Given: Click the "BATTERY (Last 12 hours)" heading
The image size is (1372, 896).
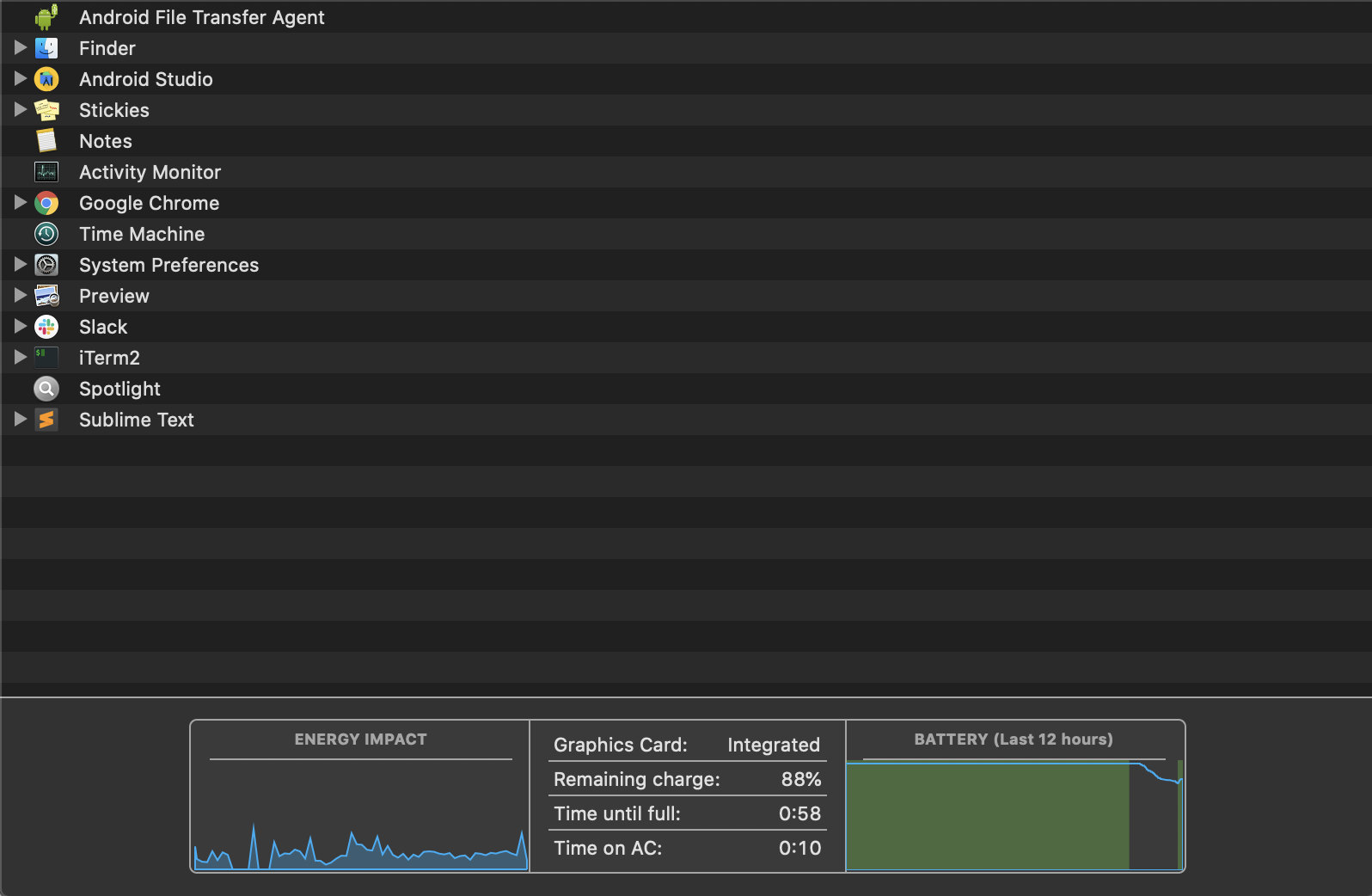Looking at the screenshot, I should click(1014, 740).
